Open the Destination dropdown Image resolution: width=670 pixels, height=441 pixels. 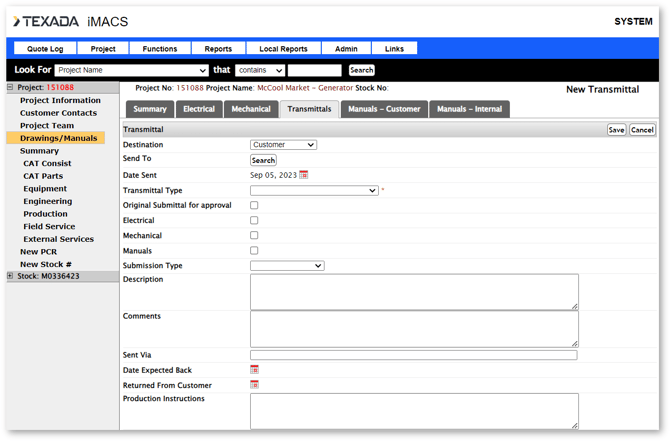[x=283, y=145]
